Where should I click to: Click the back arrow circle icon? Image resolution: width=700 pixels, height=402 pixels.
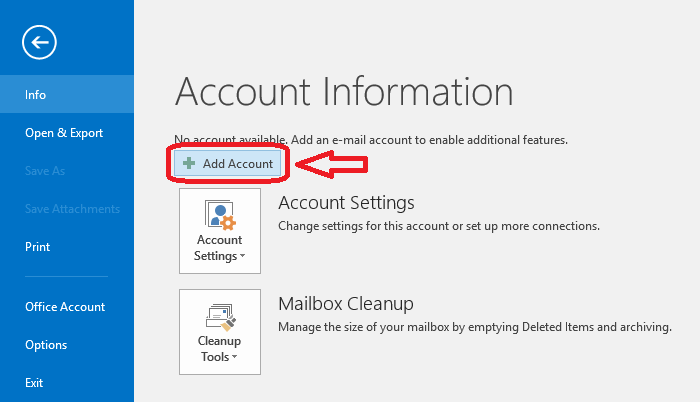(39, 42)
